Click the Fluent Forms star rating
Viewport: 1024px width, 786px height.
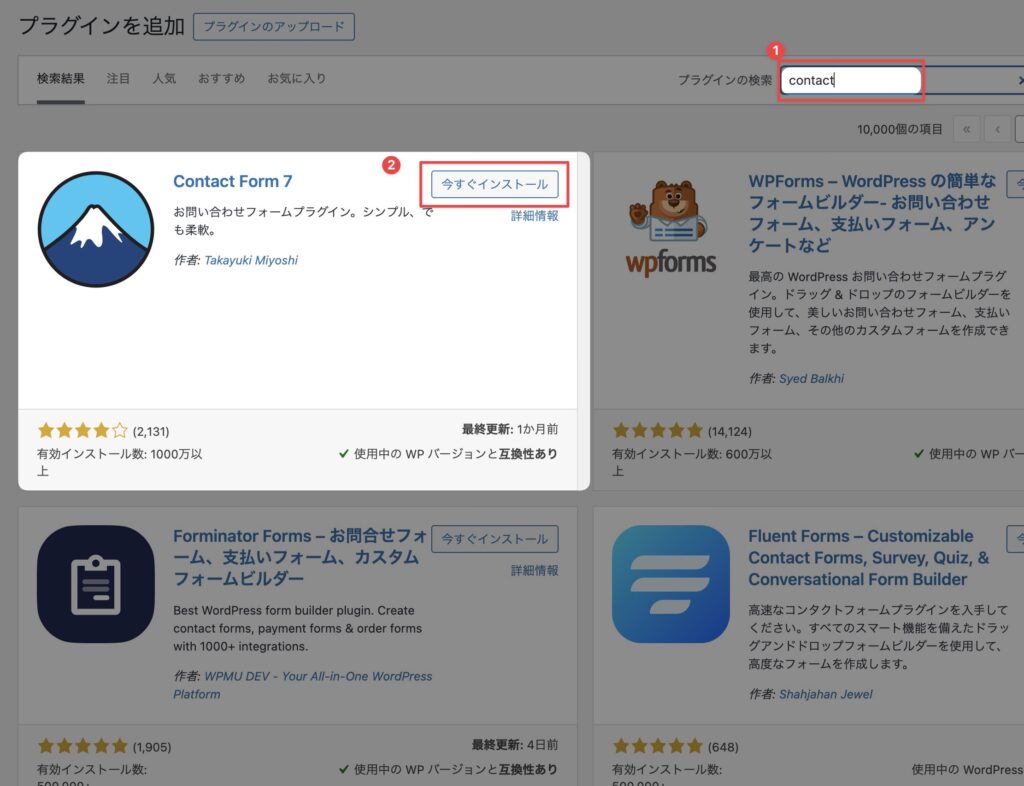(658, 746)
